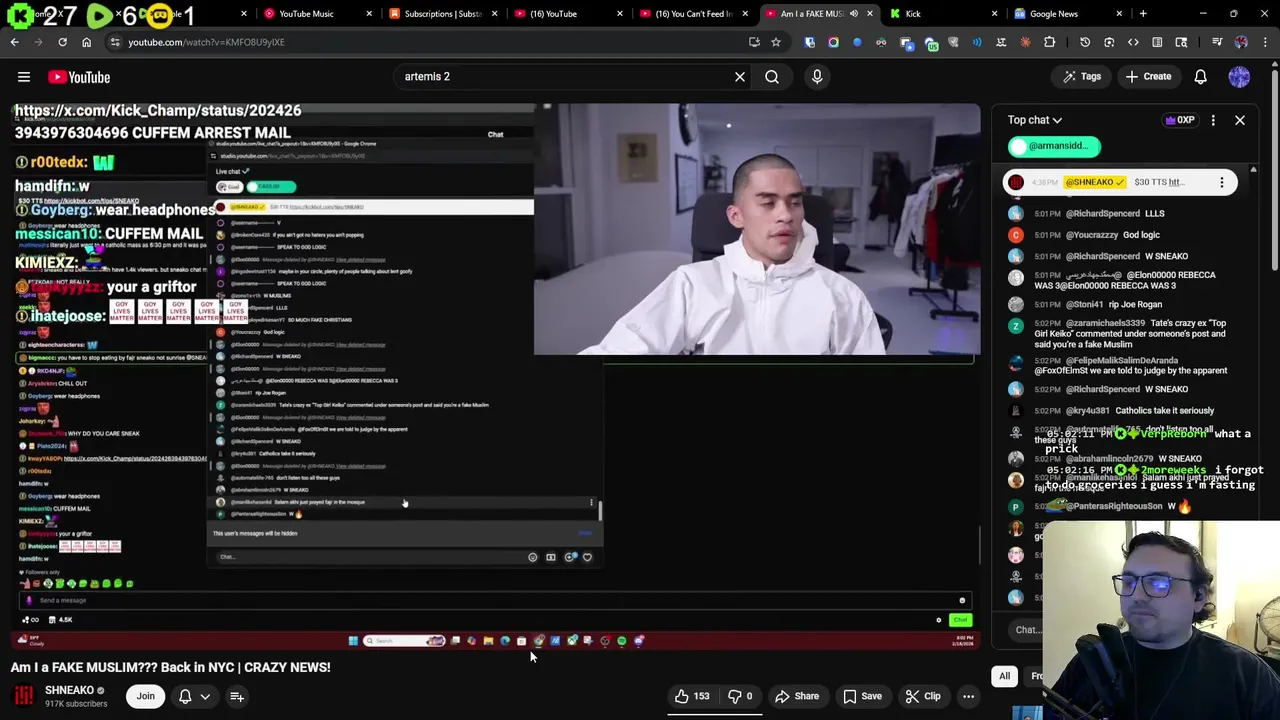
Task: Click the Create button
Action: 1147,77
